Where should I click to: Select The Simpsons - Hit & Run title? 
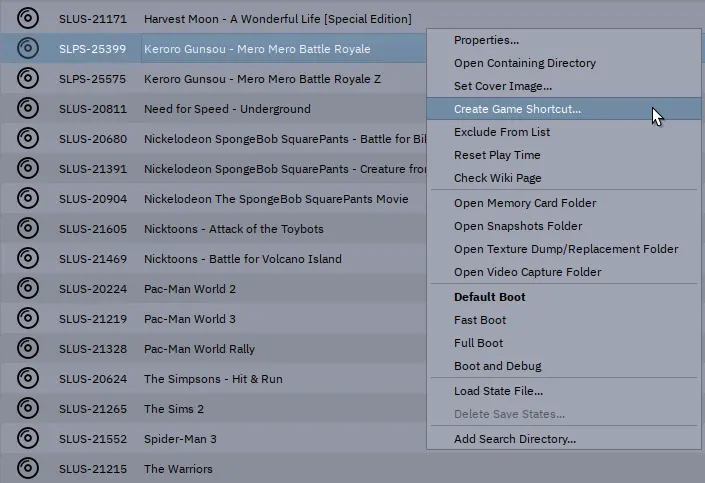point(213,379)
